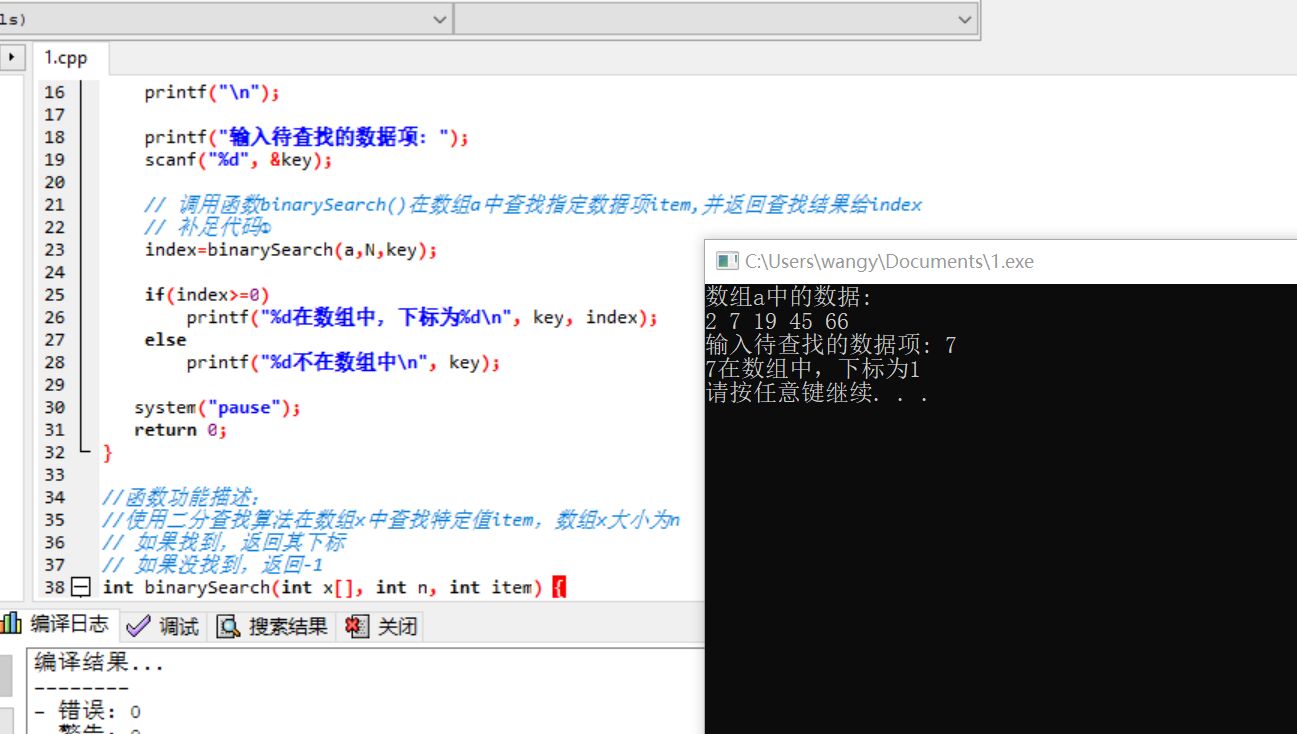Click the index=binarySearch(a,N,key); line

(291, 250)
